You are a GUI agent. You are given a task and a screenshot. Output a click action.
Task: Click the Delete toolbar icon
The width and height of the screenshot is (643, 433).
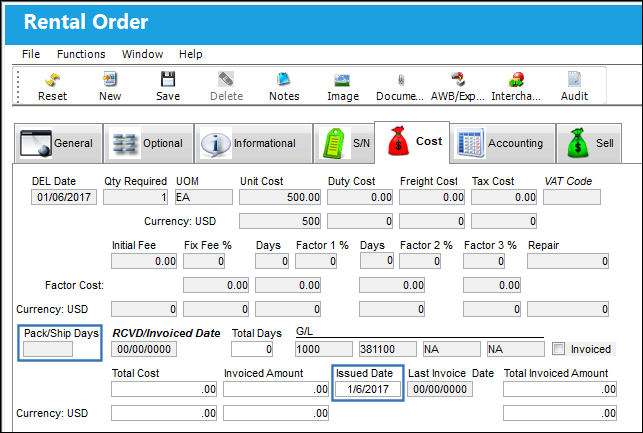pyautogui.click(x=226, y=87)
